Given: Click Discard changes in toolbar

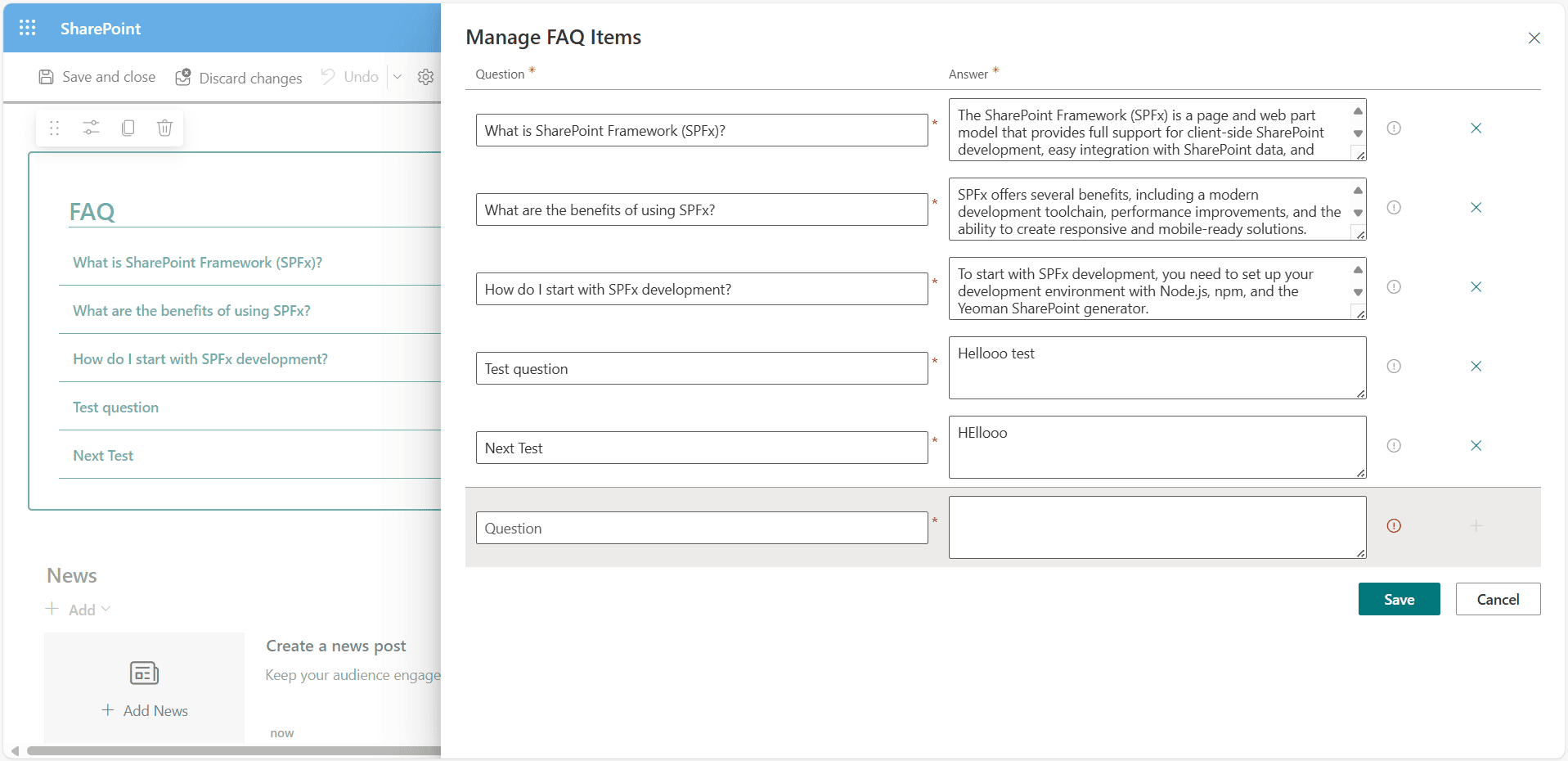Looking at the screenshot, I should click(x=239, y=78).
